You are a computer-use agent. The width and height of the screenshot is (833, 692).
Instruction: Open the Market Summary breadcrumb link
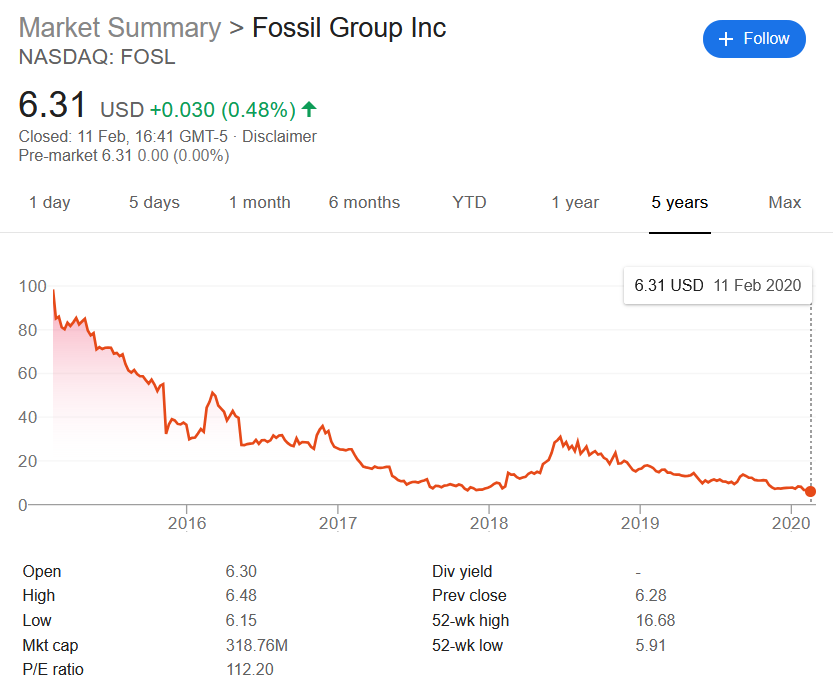[x=120, y=28]
